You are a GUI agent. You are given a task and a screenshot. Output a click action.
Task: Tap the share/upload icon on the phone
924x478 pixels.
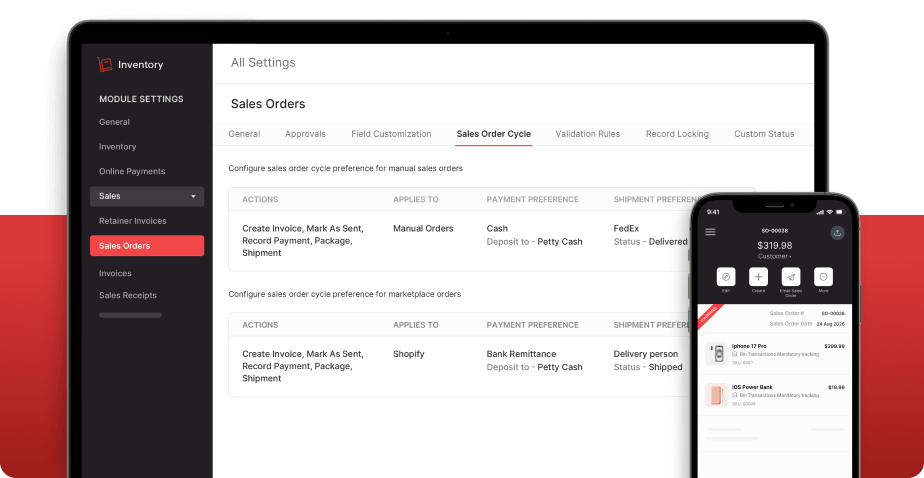(837, 232)
